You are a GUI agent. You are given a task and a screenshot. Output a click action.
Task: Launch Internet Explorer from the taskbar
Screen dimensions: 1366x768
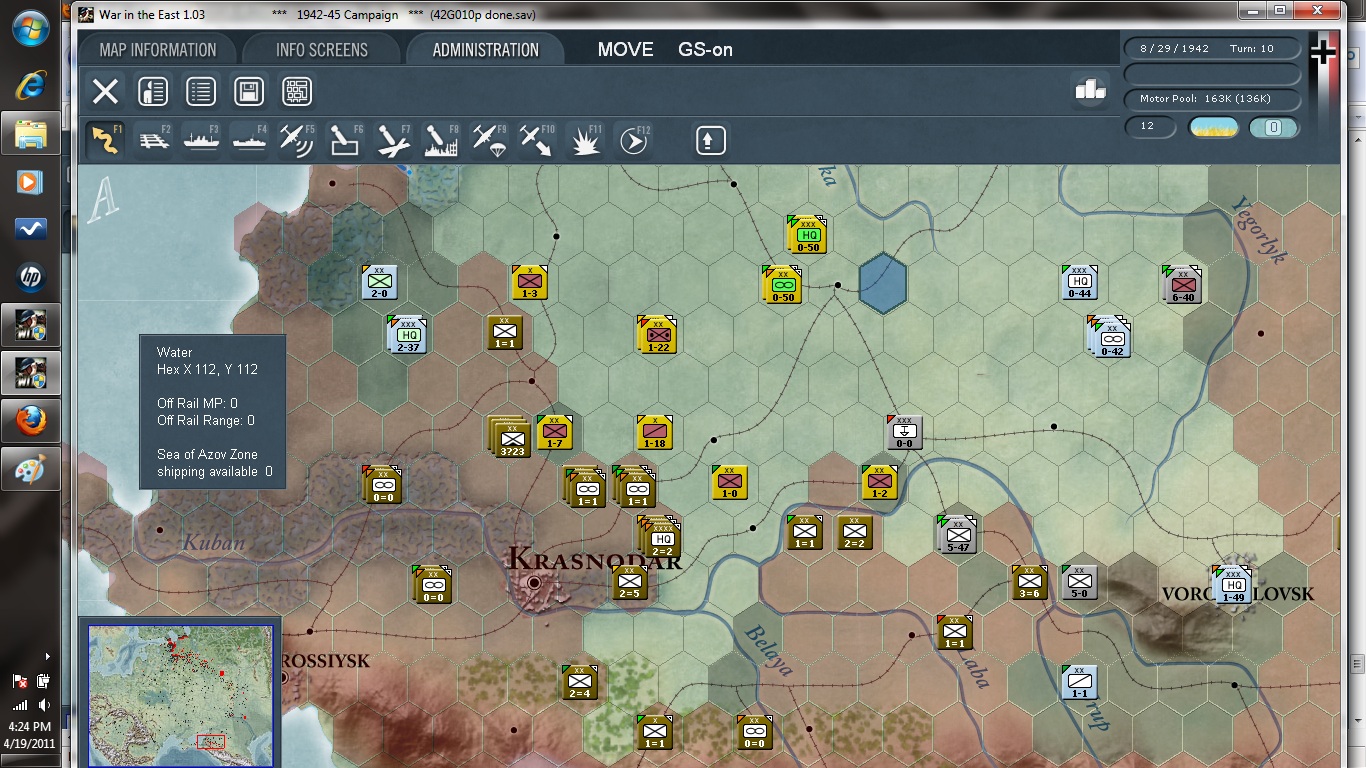pyautogui.click(x=31, y=85)
